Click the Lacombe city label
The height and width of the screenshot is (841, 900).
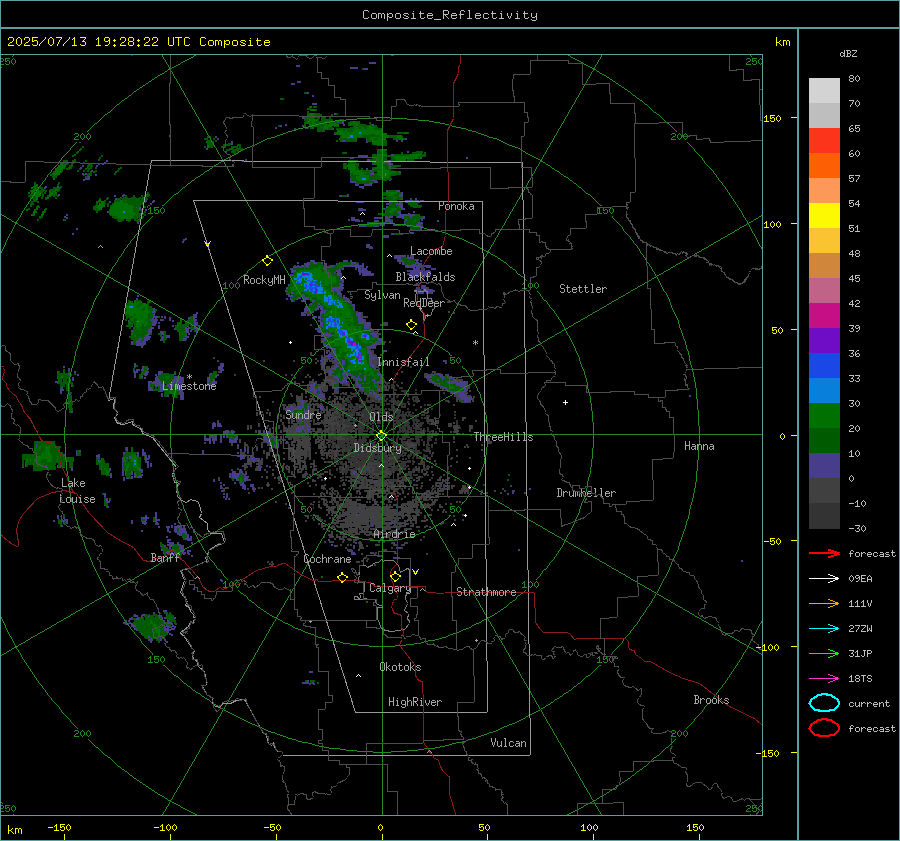pyautogui.click(x=431, y=251)
